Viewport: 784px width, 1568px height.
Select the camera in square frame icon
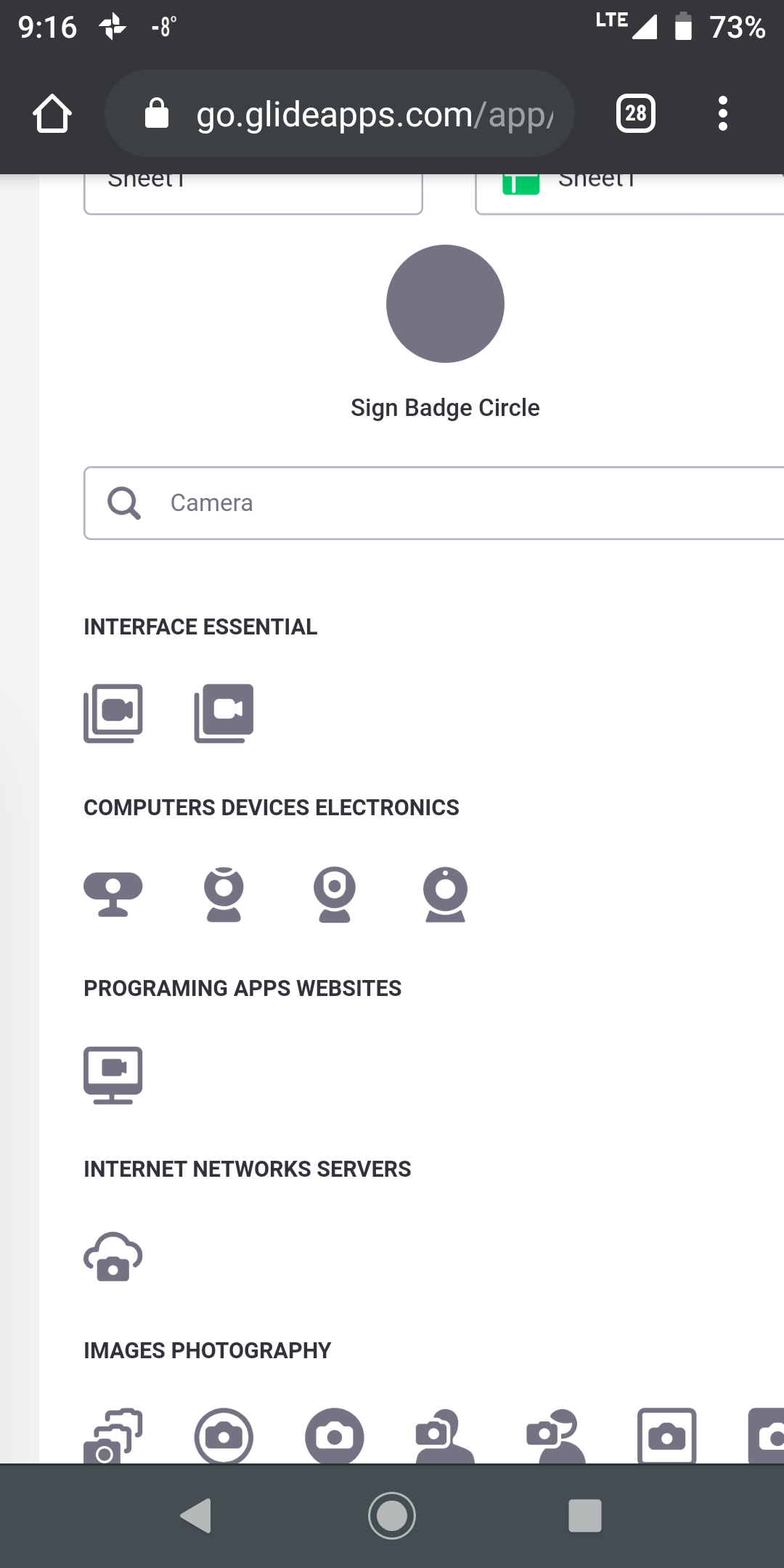click(666, 1436)
